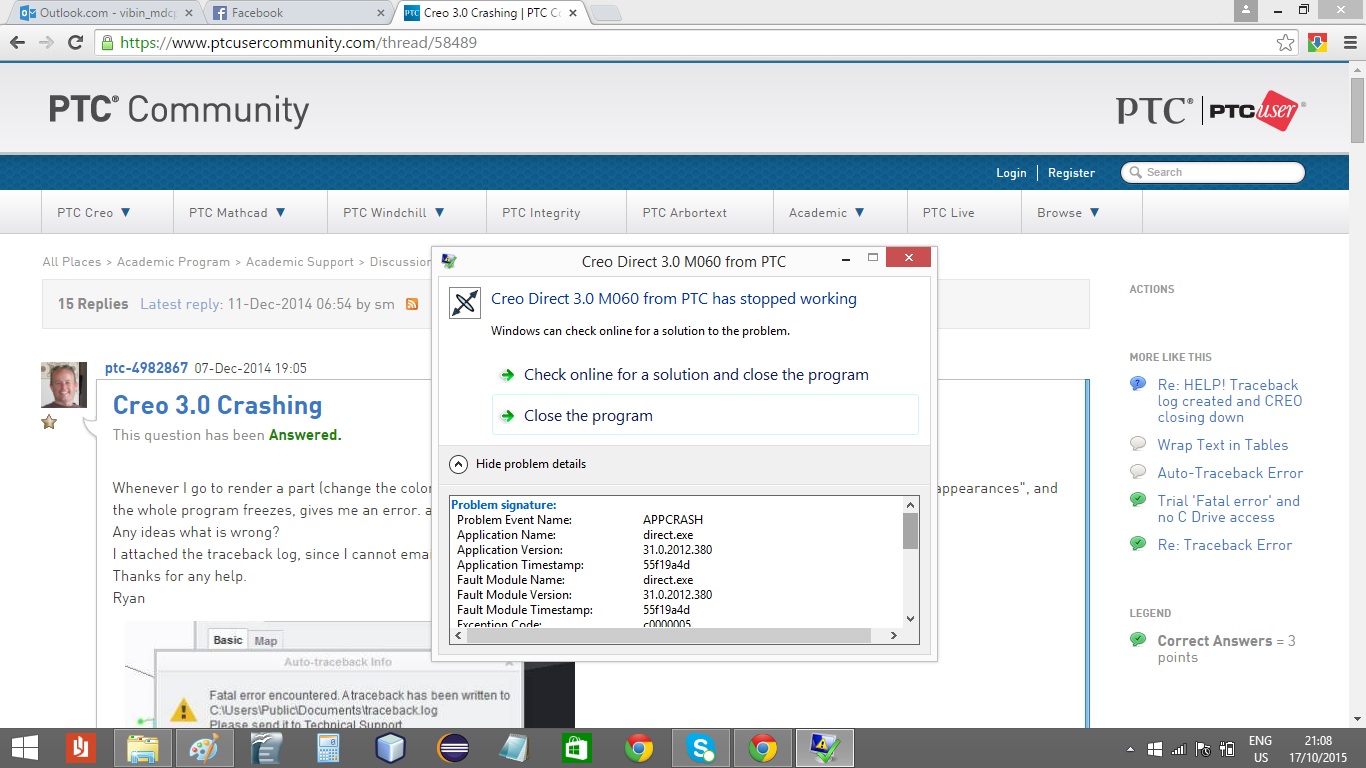Click the speech bubble beside Wrap Text in Tables
The image size is (1366, 768).
(x=1138, y=444)
